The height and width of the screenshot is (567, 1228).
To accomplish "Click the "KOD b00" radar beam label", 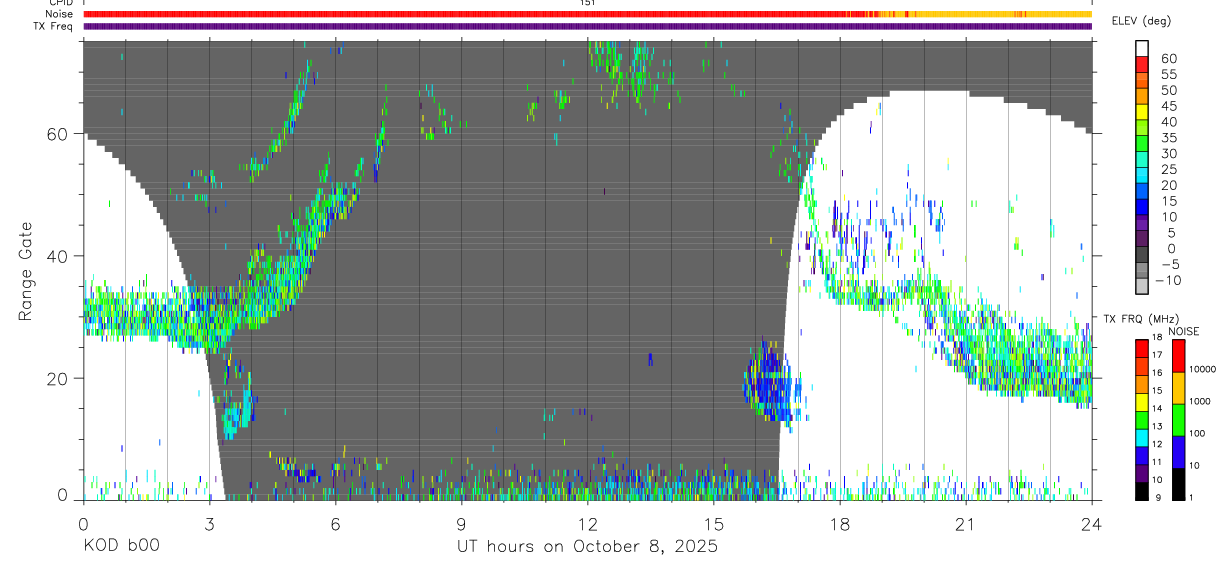I will 121,547.
